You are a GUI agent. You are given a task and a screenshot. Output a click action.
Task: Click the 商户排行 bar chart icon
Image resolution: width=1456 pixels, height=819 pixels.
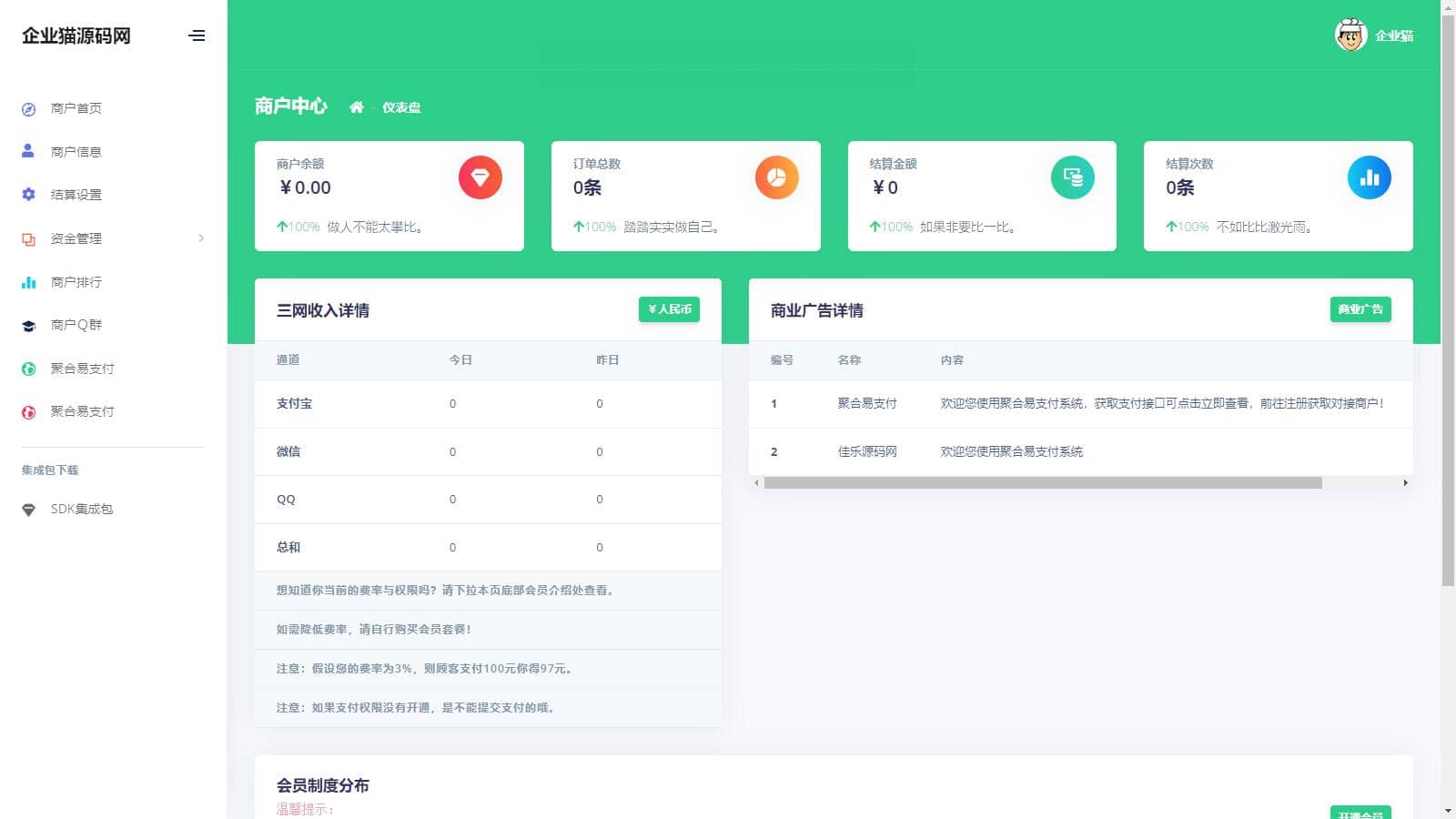28,282
